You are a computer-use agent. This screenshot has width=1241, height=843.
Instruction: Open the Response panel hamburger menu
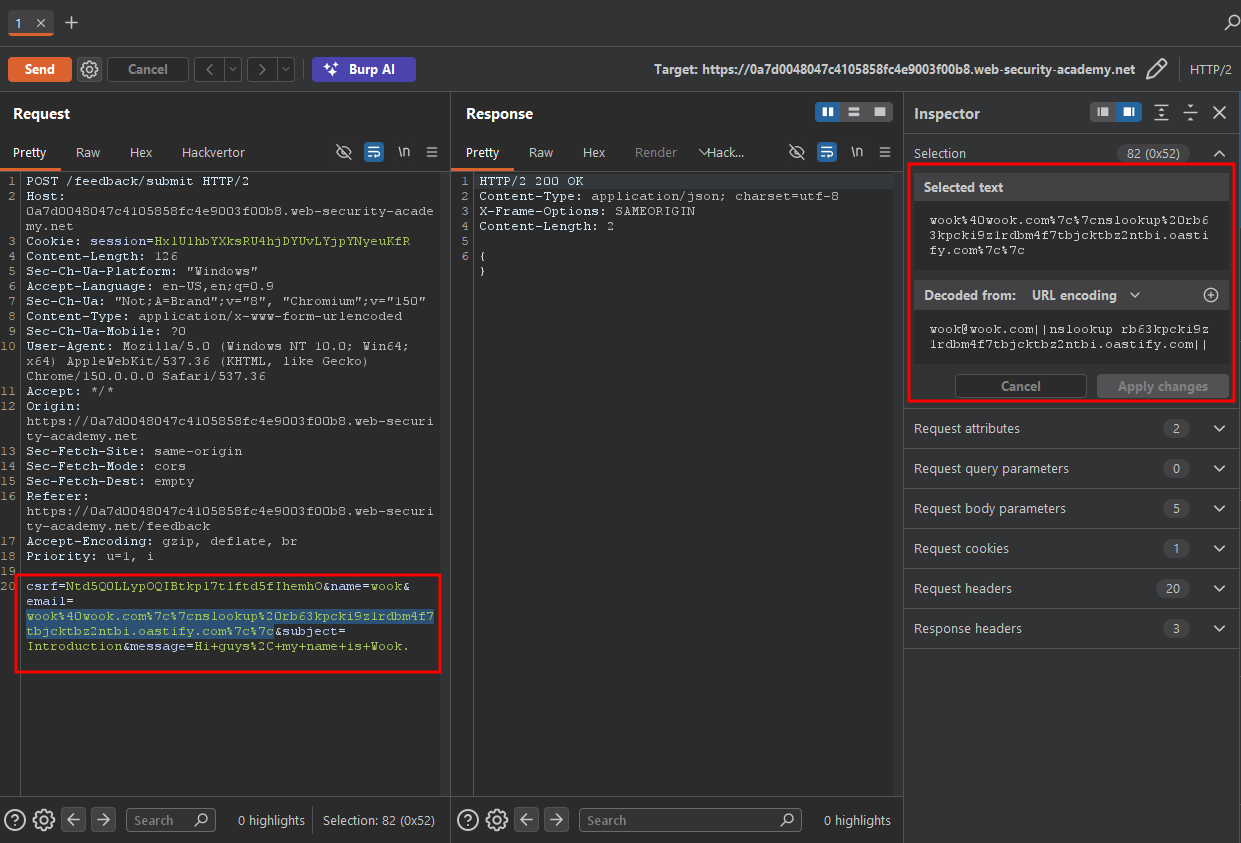[x=885, y=152]
